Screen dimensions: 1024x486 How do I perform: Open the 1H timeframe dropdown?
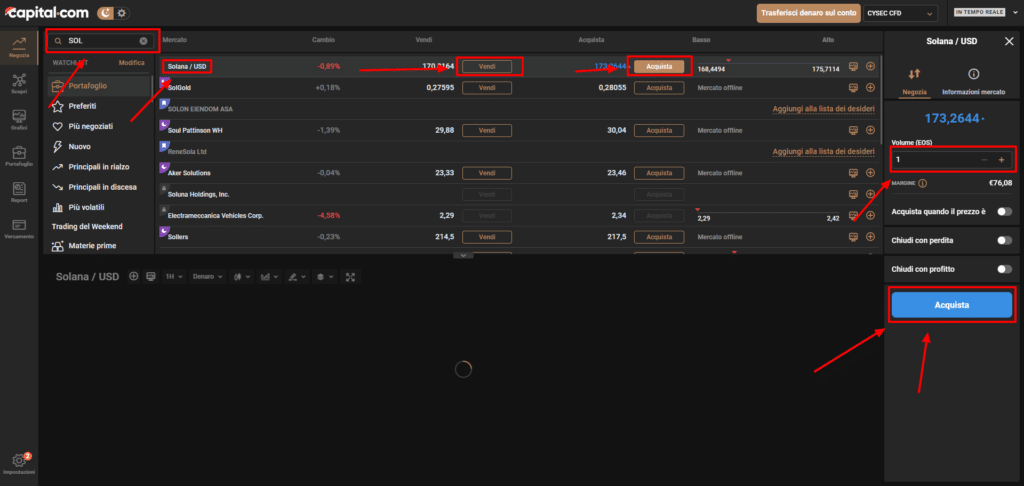[x=174, y=277]
